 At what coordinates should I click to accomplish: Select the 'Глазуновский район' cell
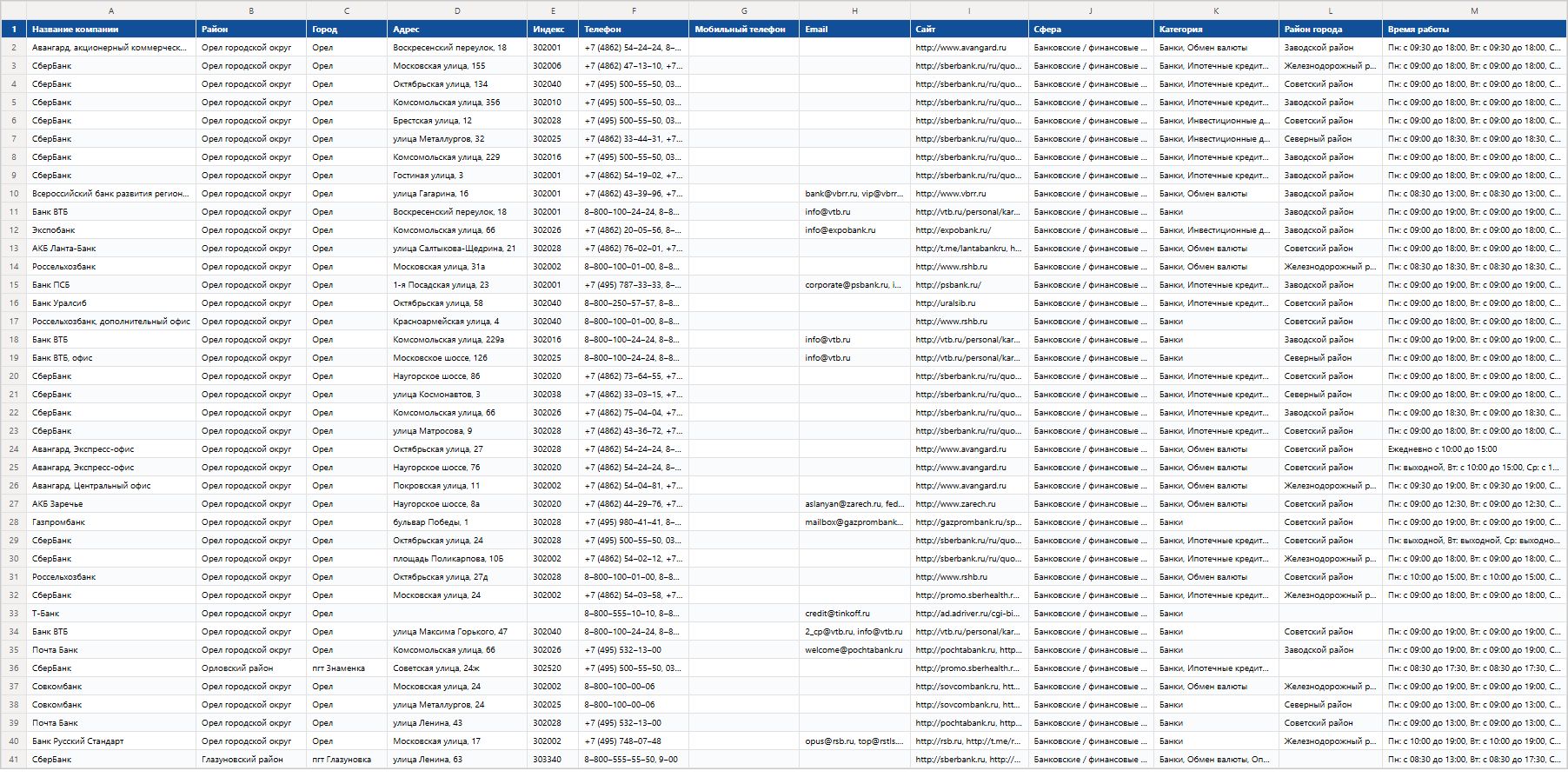[x=251, y=760]
